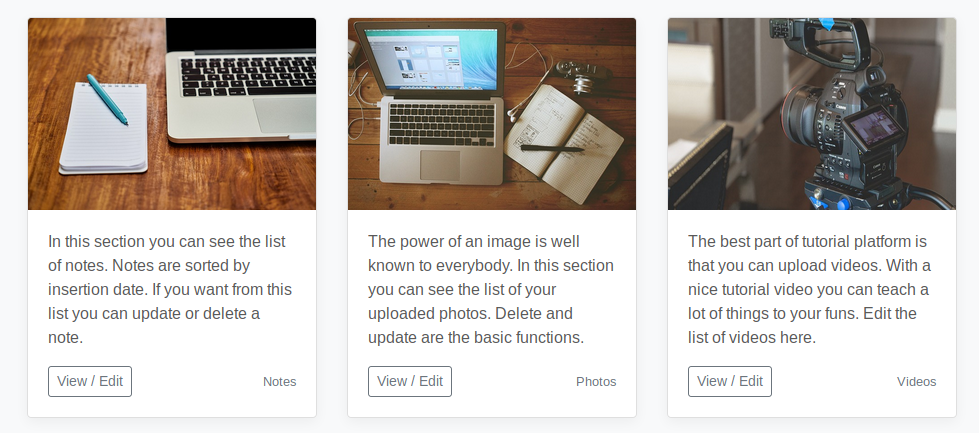The width and height of the screenshot is (979, 433).
Task: Click View / Edit button in Notes card
Action: tap(90, 381)
